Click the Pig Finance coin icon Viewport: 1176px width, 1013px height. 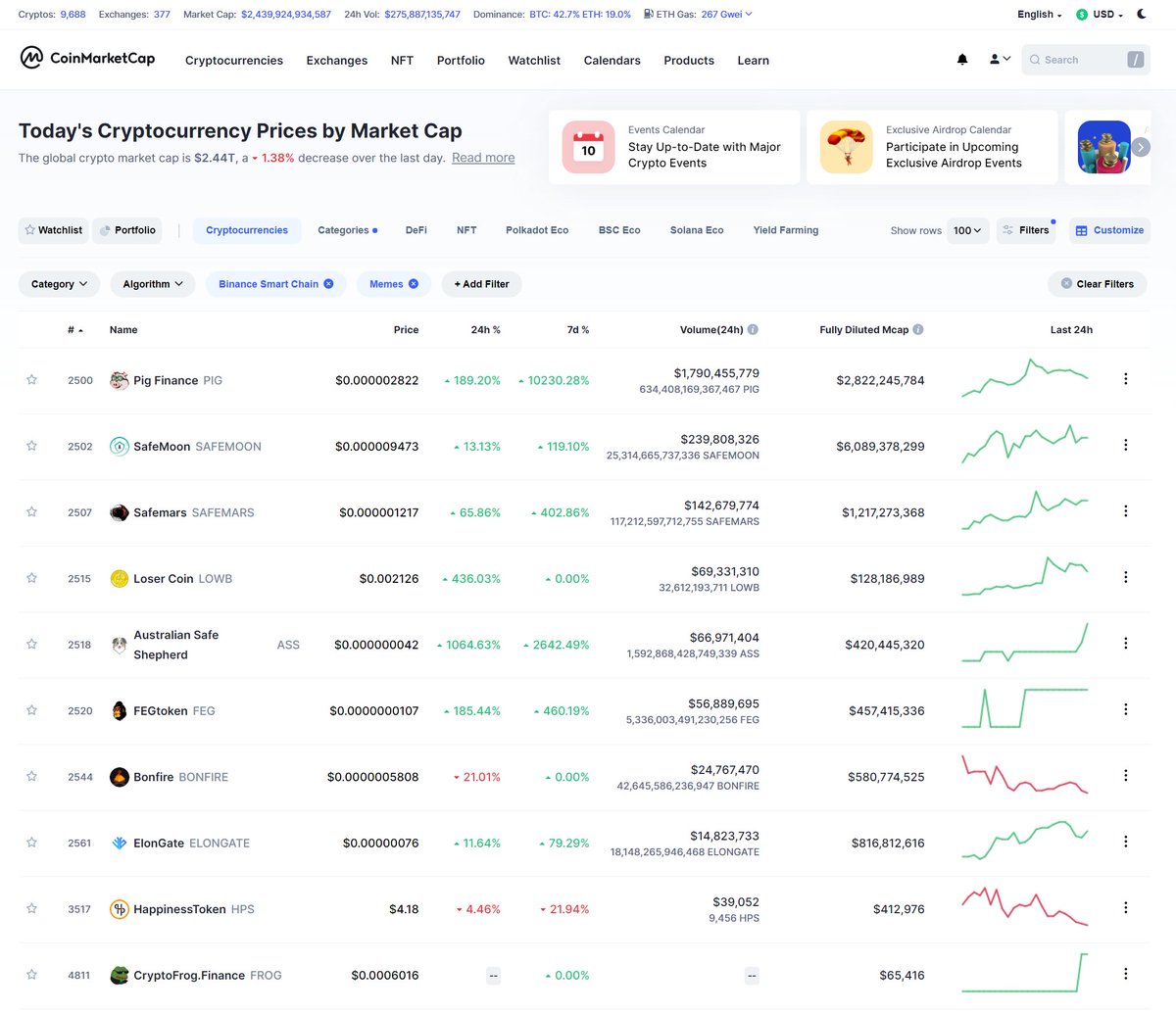point(120,380)
